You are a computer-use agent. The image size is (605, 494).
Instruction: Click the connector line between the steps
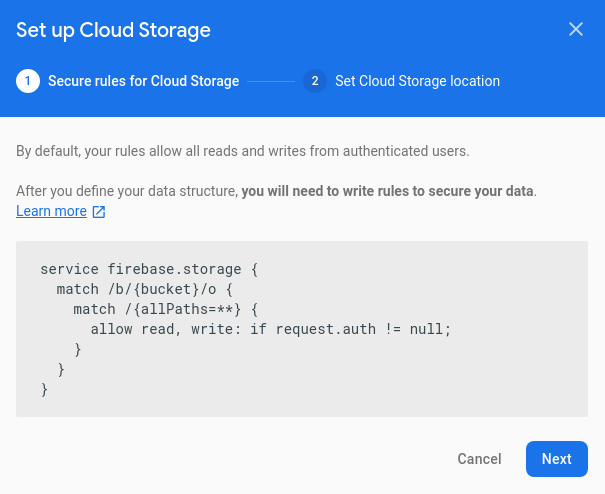[x=271, y=81]
